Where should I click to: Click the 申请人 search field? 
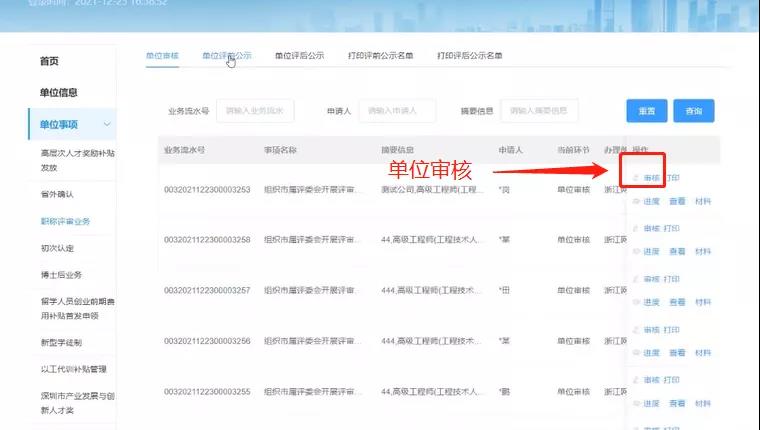click(400, 111)
